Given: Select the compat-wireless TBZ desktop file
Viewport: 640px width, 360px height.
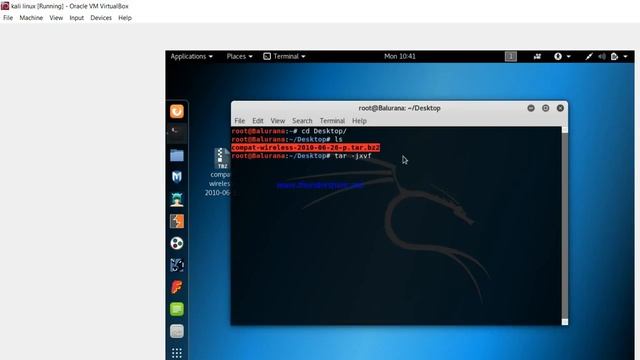Looking at the screenshot, I should 221,172.
